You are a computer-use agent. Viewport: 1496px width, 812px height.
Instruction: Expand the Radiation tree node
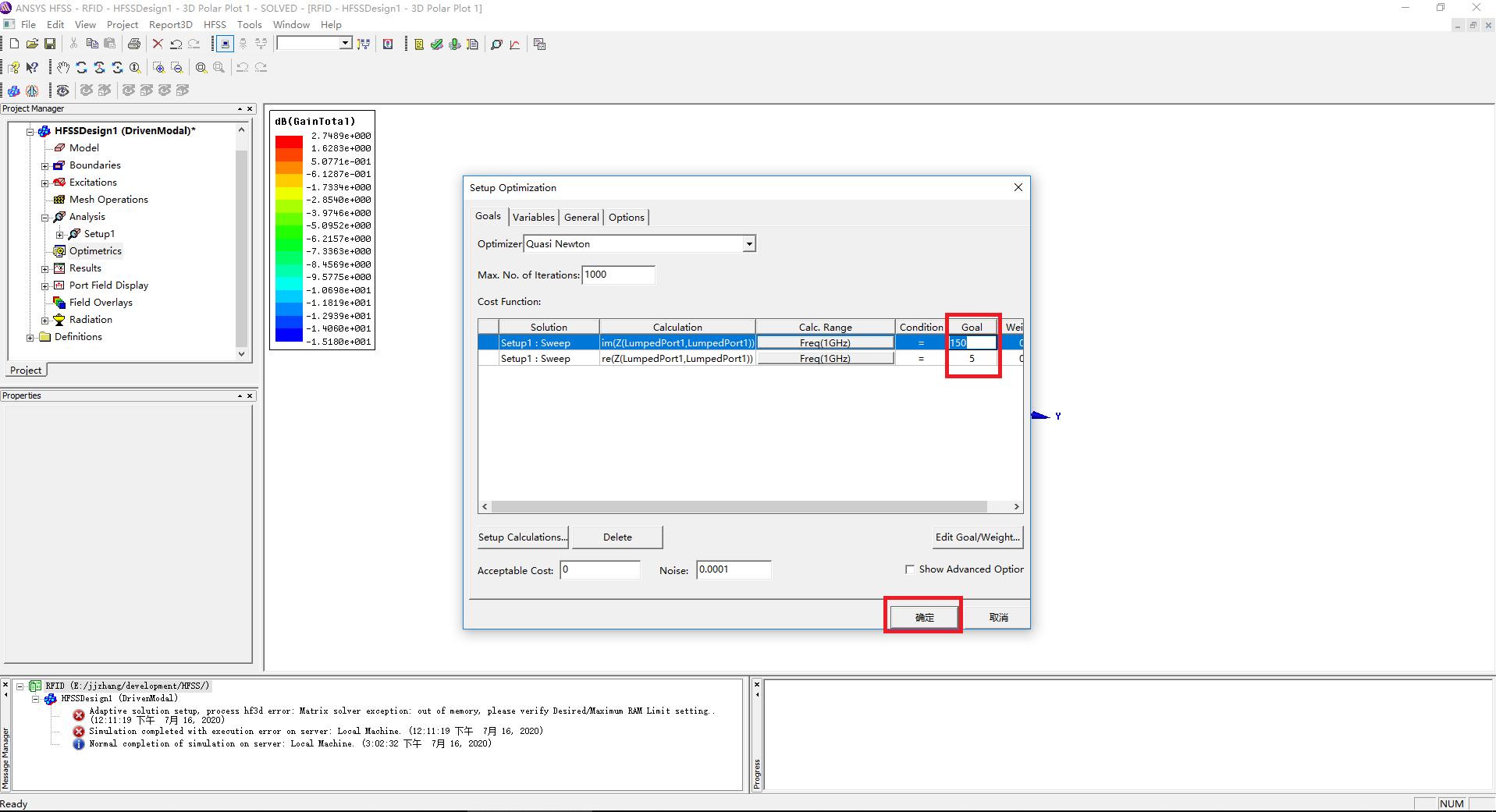[x=45, y=320]
